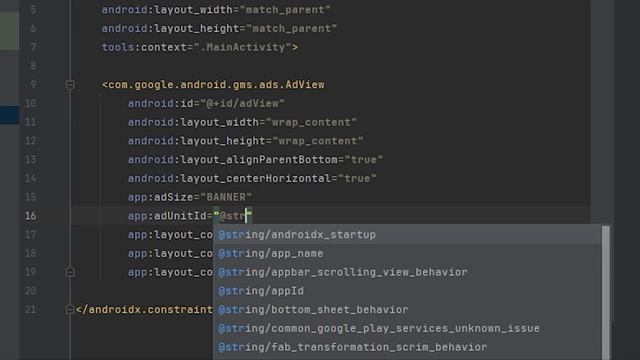Screen dimensions: 640x360
Task: Click the closing androidx.constraint tag on line 21
Action: (x=144, y=310)
